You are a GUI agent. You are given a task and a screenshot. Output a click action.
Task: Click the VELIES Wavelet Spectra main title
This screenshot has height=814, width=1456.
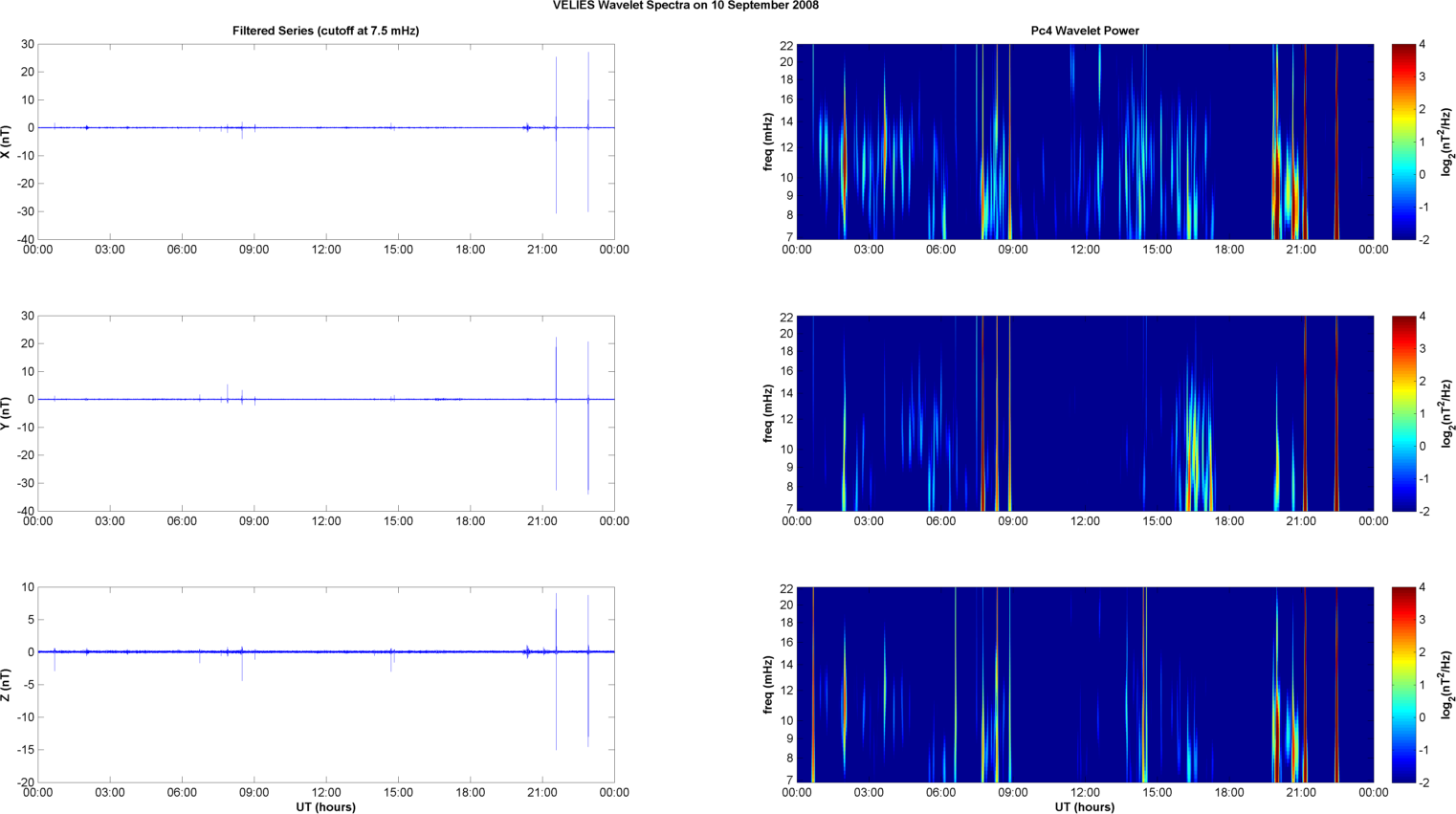click(685, 6)
